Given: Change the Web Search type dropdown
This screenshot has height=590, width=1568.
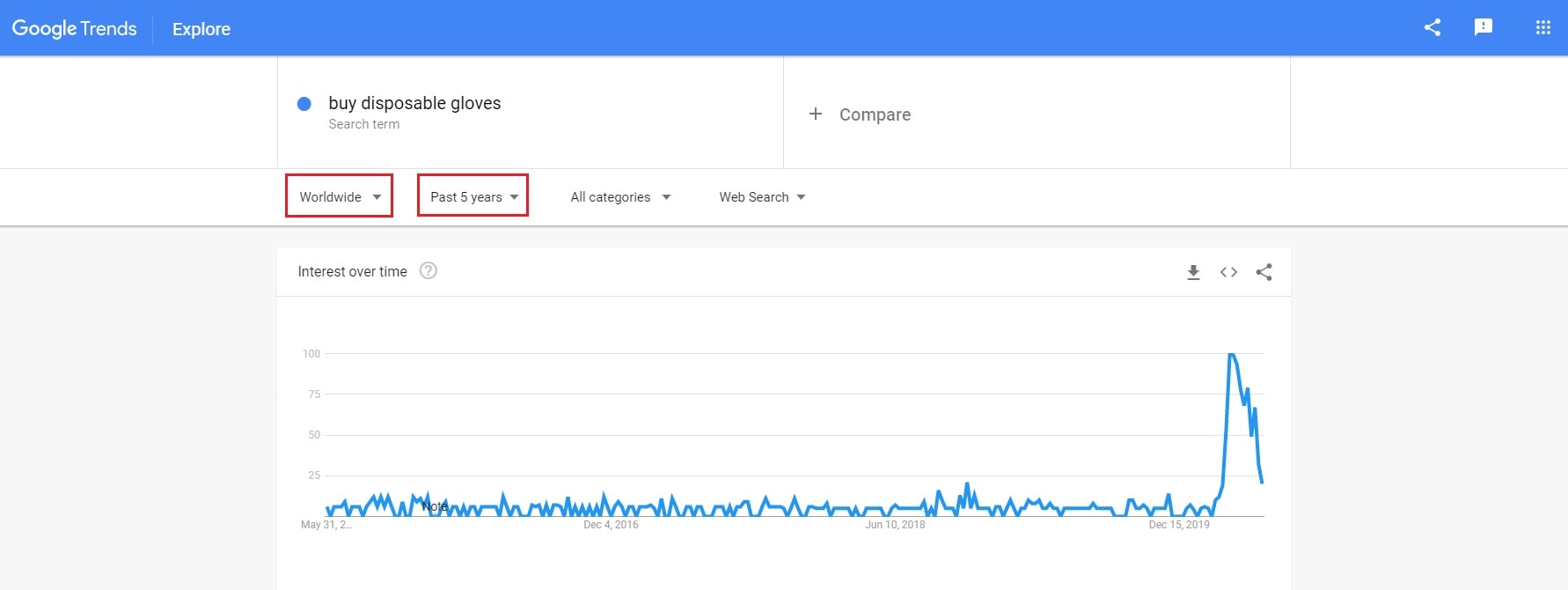Looking at the screenshot, I should coord(761,197).
